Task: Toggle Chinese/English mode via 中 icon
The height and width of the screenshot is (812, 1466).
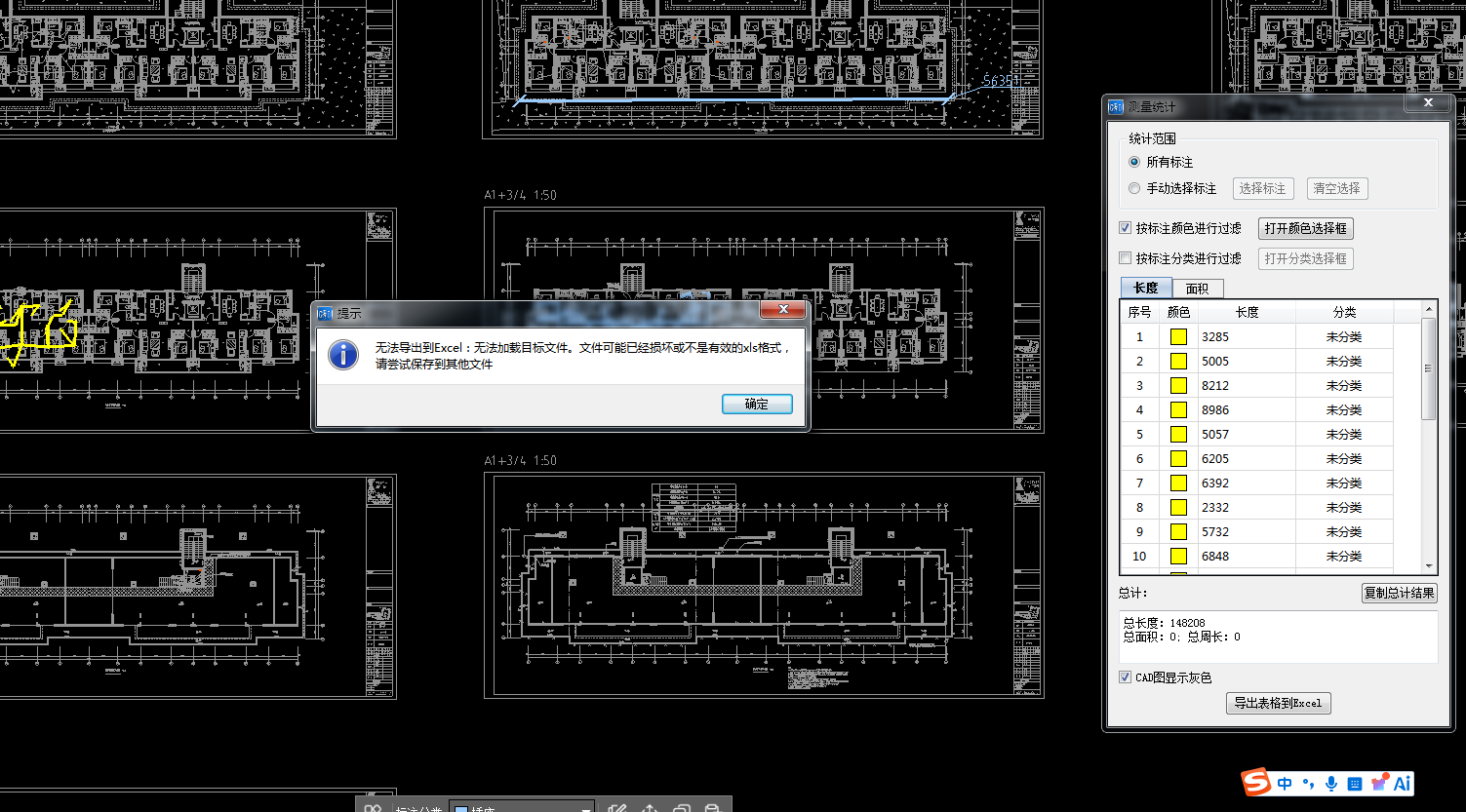Action: [x=1285, y=784]
